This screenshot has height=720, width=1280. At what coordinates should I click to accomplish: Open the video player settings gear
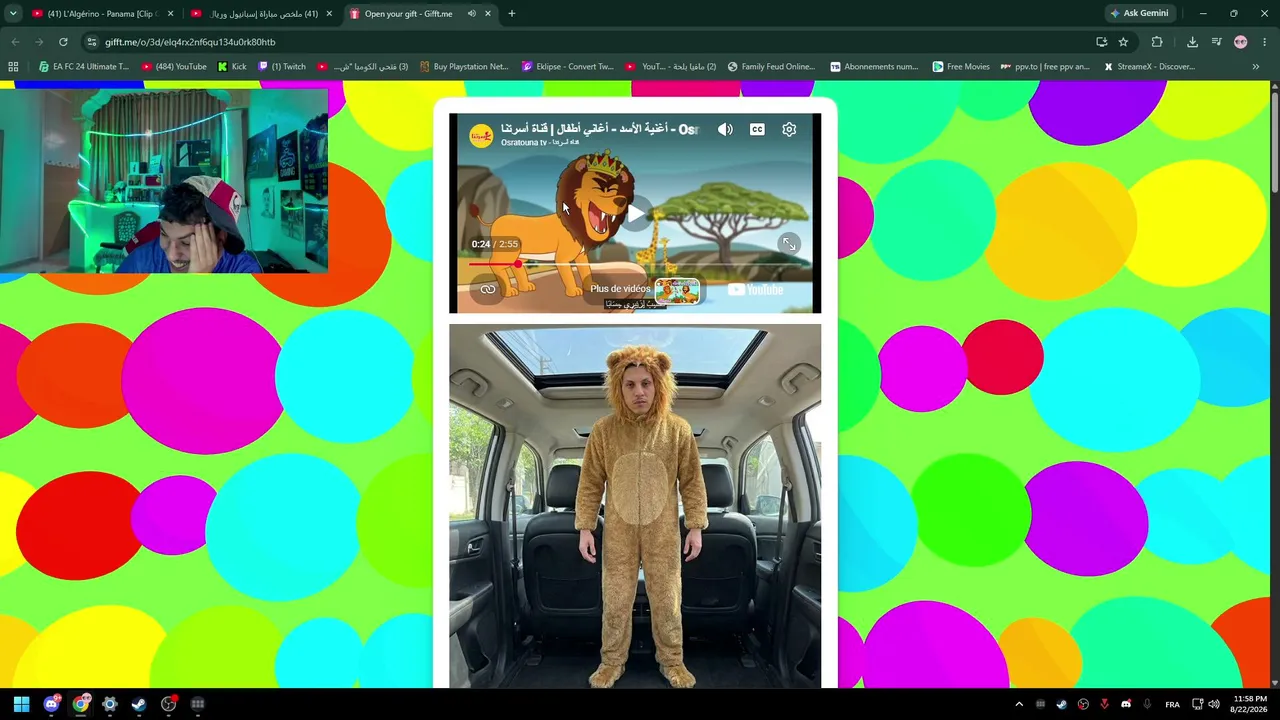pyautogui.click(x=789, y=129)
